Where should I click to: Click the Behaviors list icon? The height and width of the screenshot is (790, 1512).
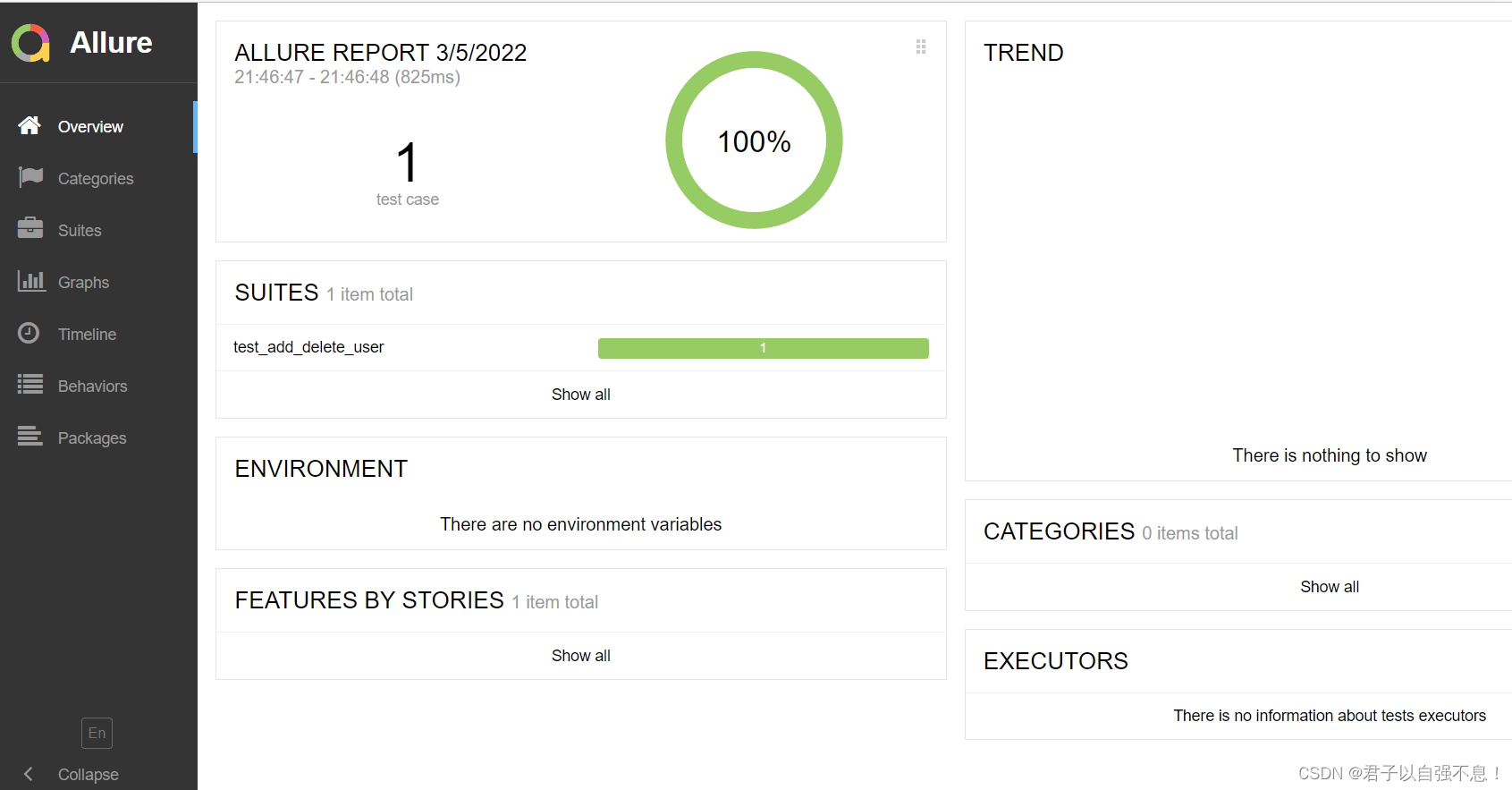click(30, 385)
